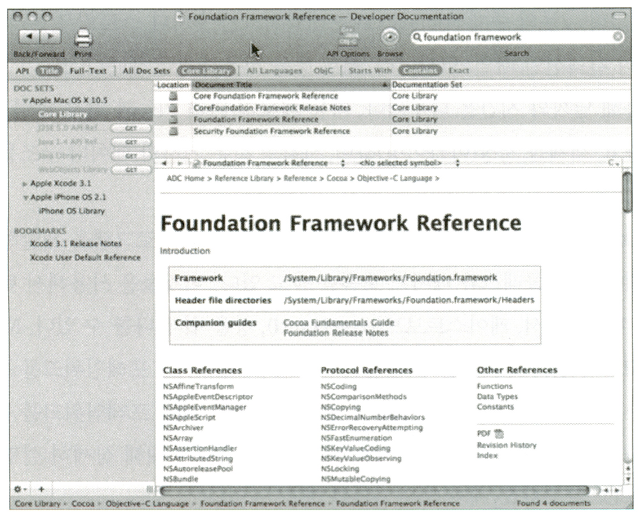This screenshot has width=640, height=516.
Task: Open the C popup at the navigation bar's right
Action: coord(613,163)
